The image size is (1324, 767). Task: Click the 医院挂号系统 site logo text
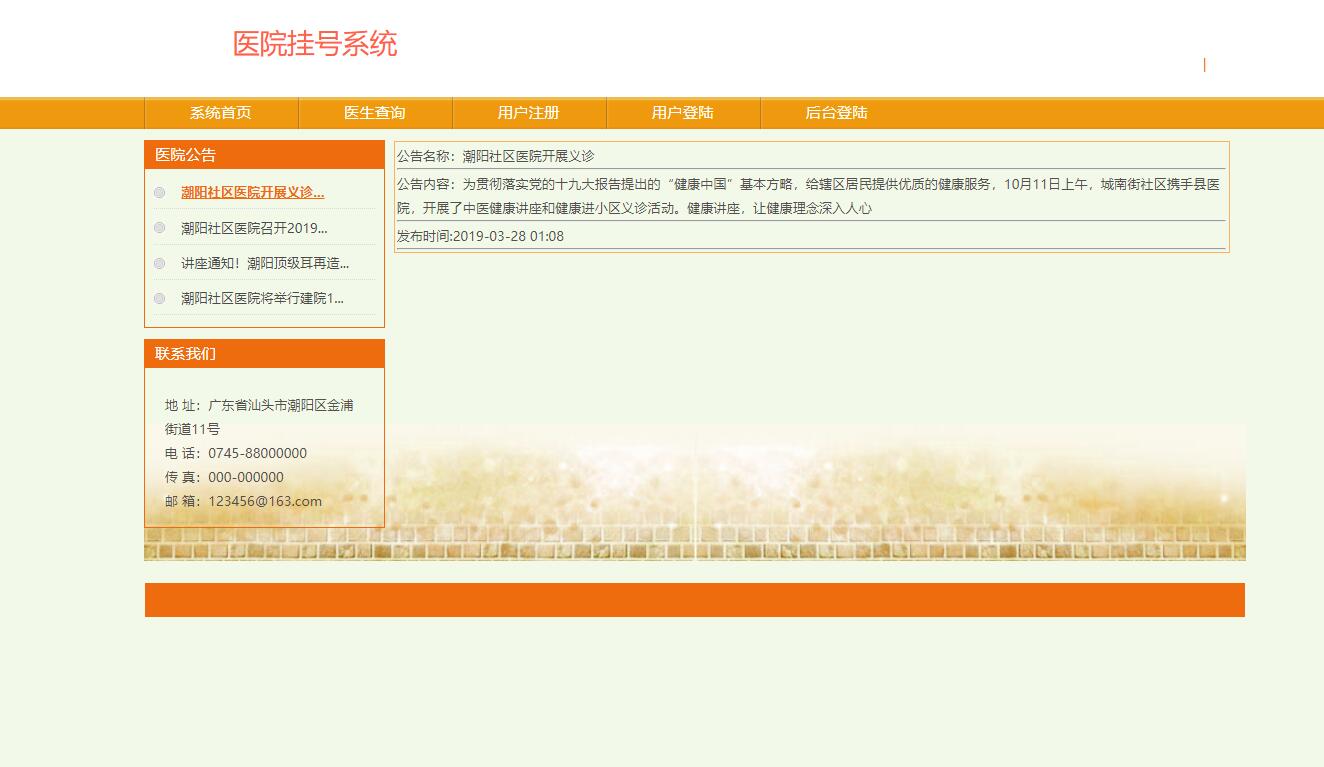[x=314, y=44]
